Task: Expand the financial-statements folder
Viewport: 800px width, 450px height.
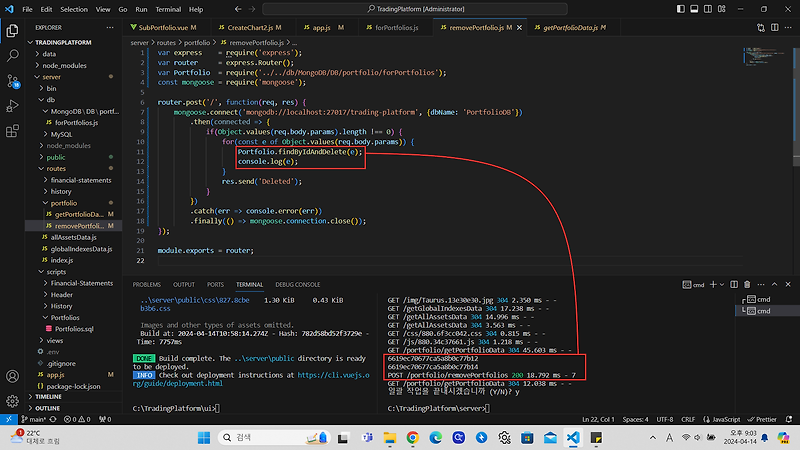Action: coord(73,180)
